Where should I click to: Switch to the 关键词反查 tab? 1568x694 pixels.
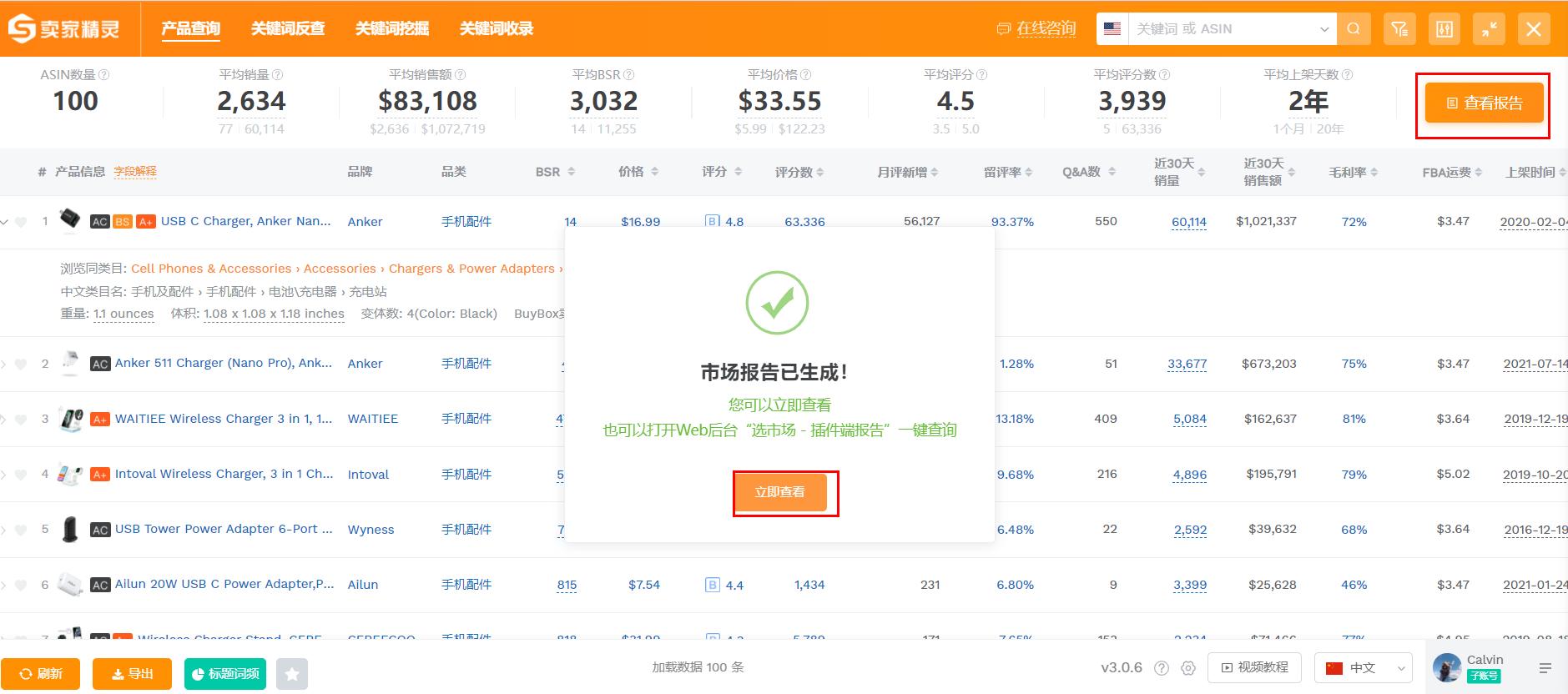point(288,28)
